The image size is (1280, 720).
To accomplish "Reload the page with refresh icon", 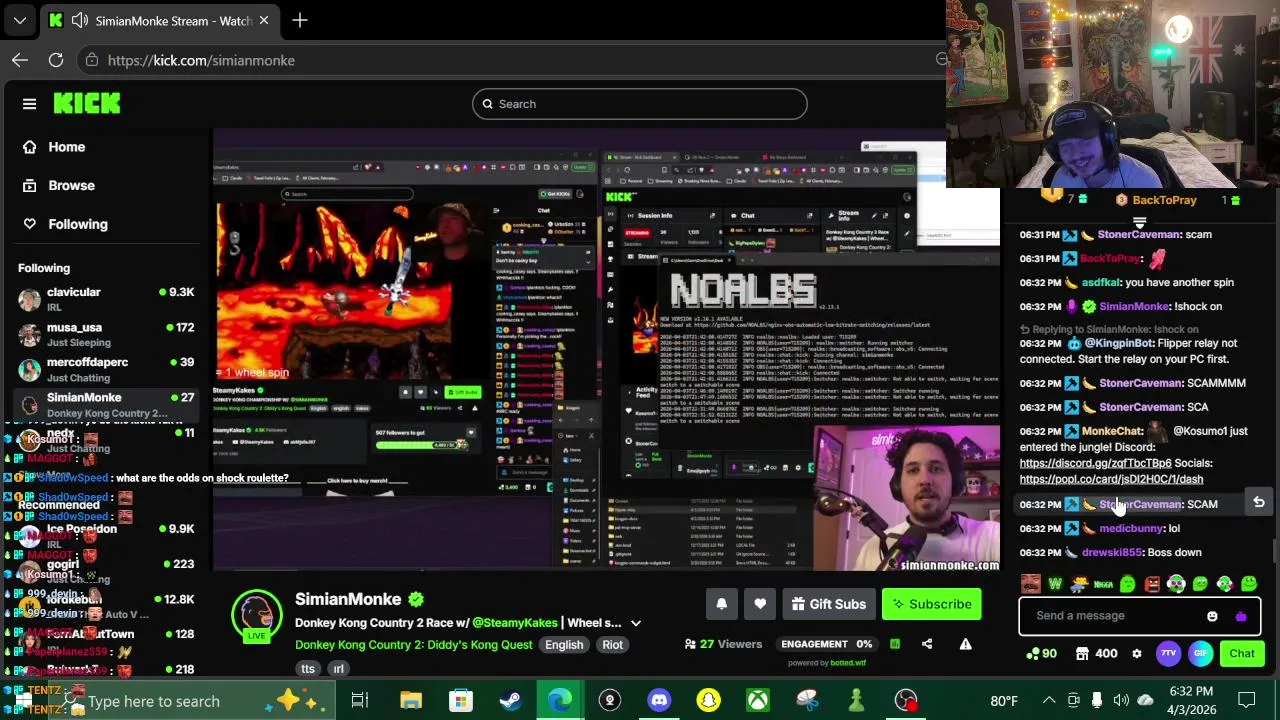I will pos(56,60).
